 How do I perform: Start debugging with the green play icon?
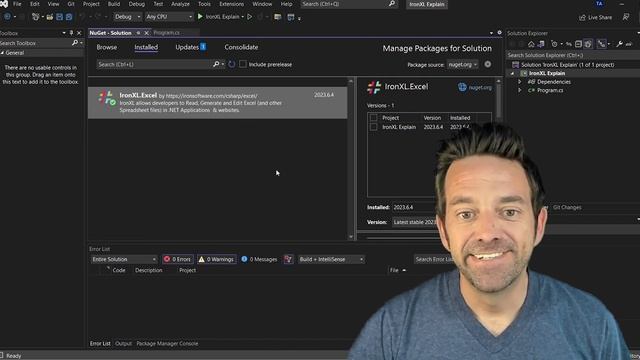(x=200, y=17)
